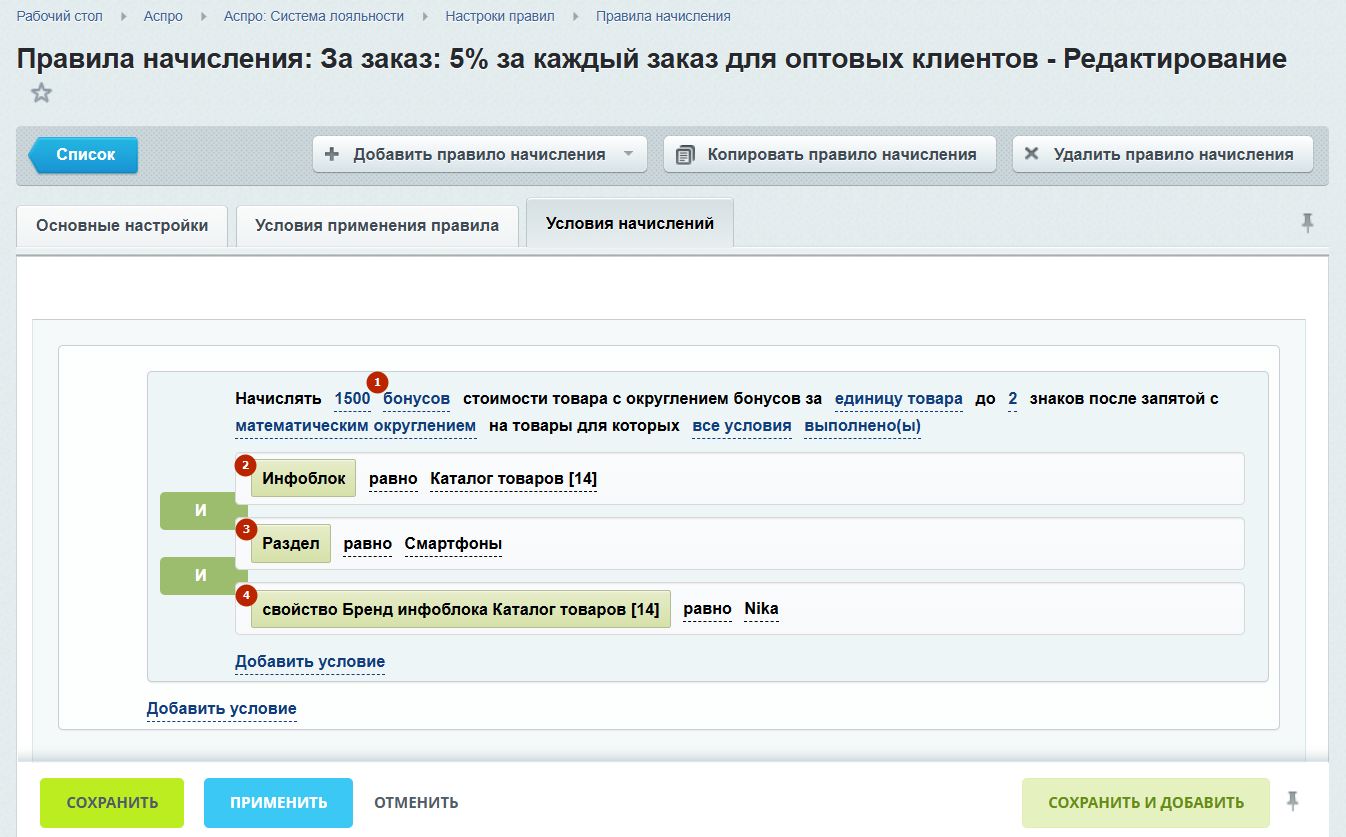This screenshot has width=1346, height=837.
Task: Click the Каталог товаров [14] infoblock value
Action: click(513, 479)
